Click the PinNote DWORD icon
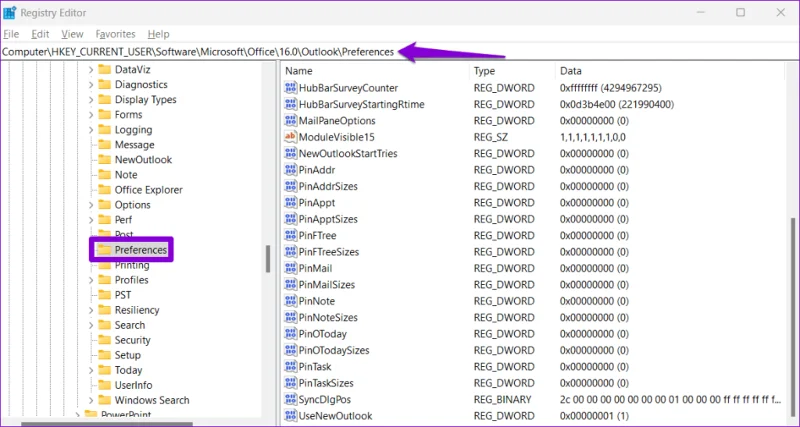Viewport: 800px width, 427px height. click(x=290, y=301)
